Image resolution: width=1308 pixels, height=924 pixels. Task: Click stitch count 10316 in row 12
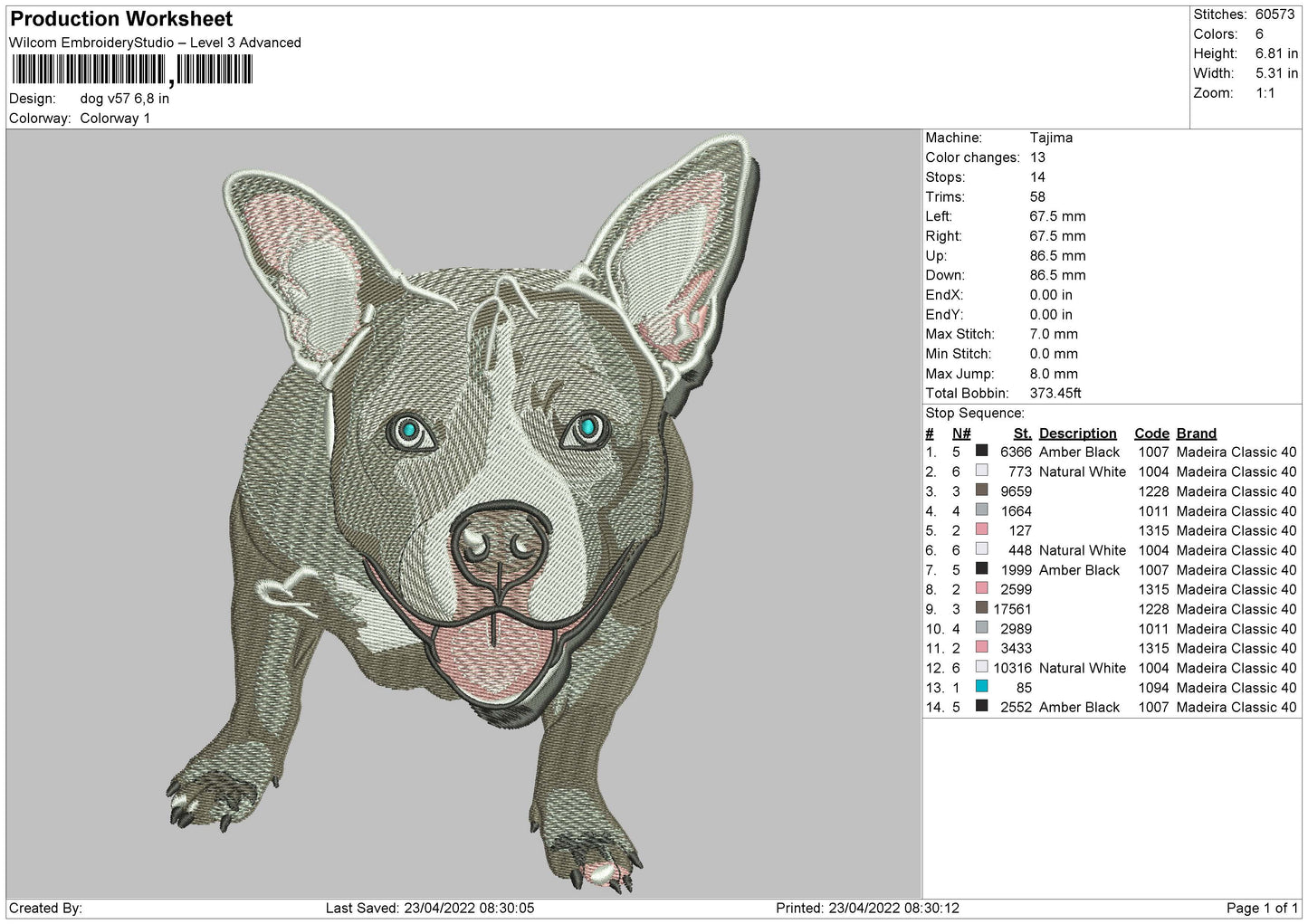point(1012,668)
